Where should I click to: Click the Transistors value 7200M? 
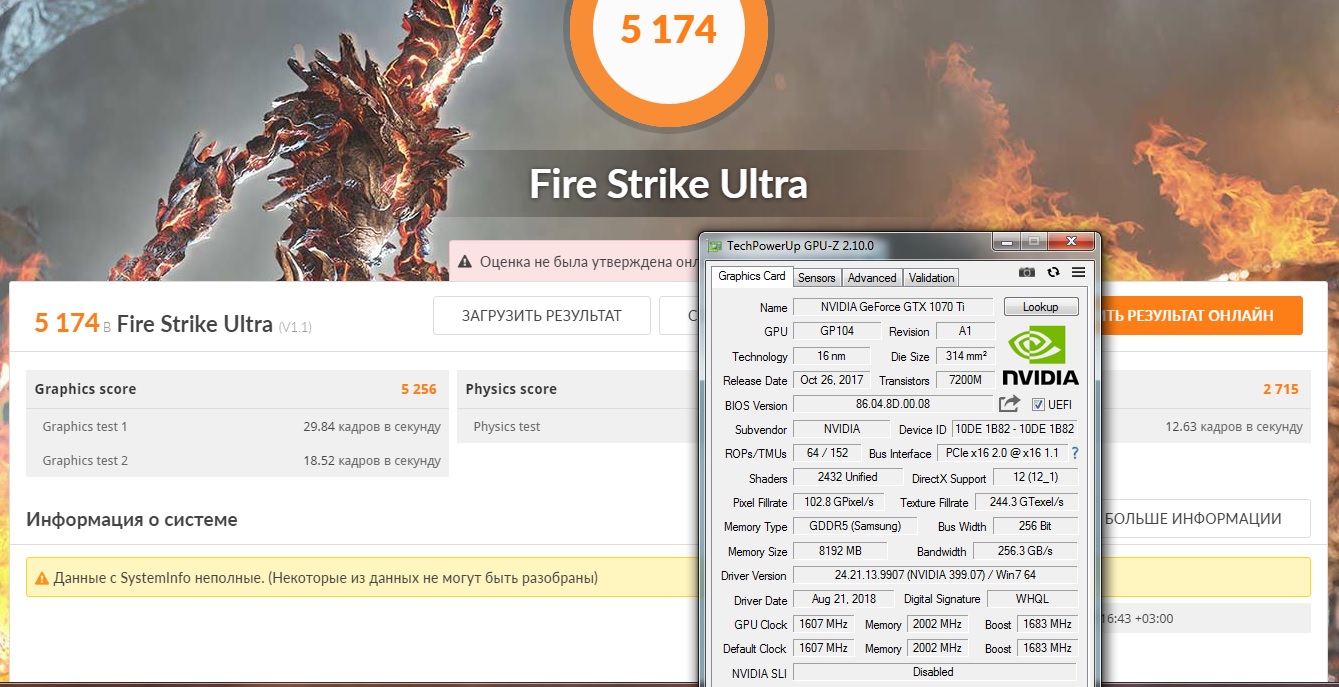966,380
